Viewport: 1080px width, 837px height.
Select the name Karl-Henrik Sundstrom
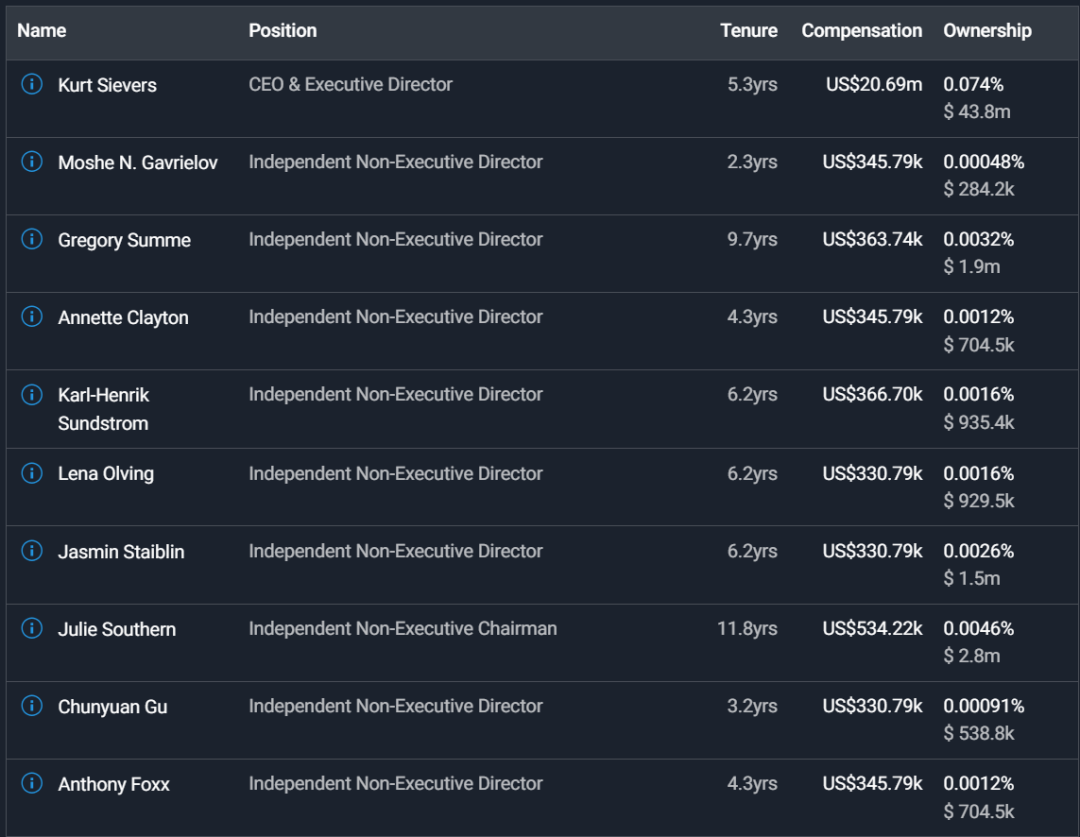(x=103, y=409)
